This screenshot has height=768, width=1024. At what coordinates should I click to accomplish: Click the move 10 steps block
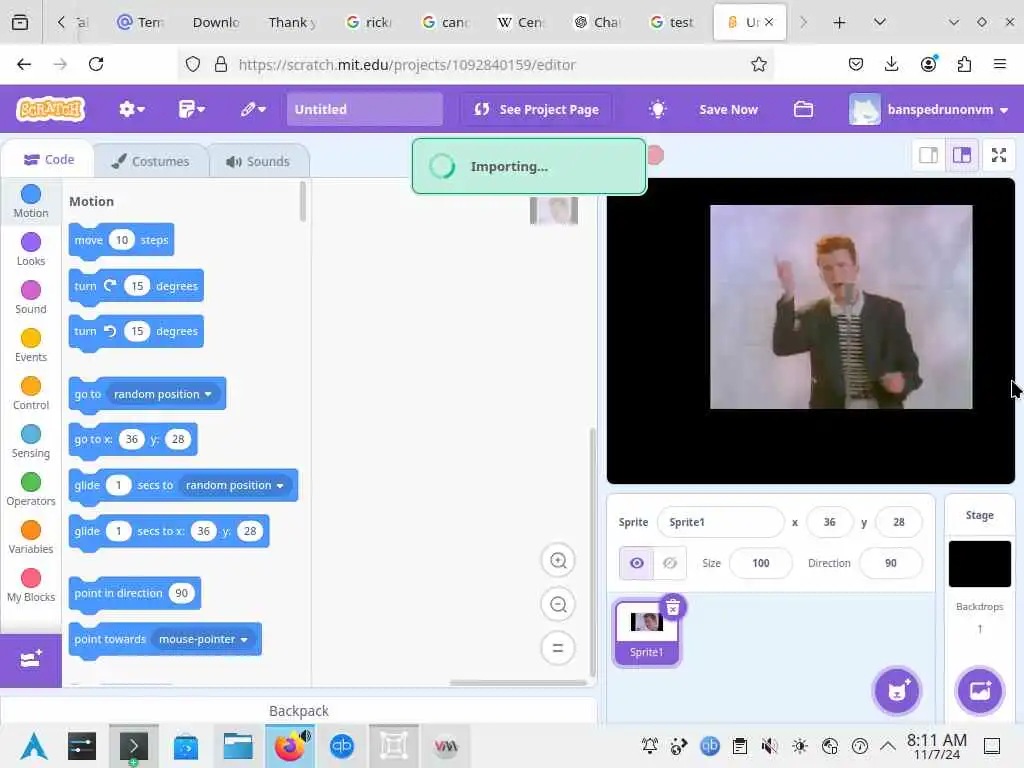pos(121,240)
